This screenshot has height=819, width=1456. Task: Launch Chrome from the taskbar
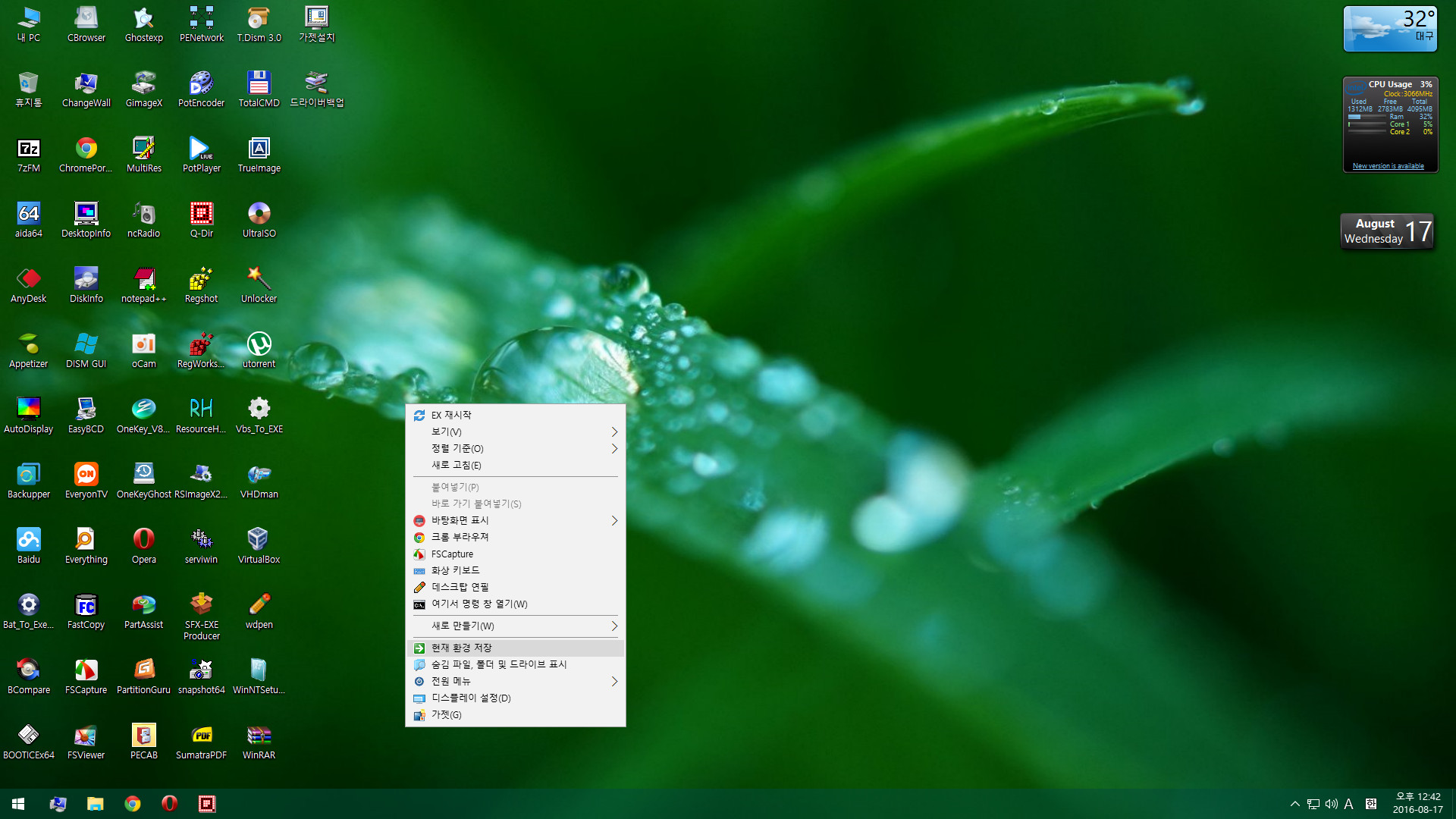(133, 804)
